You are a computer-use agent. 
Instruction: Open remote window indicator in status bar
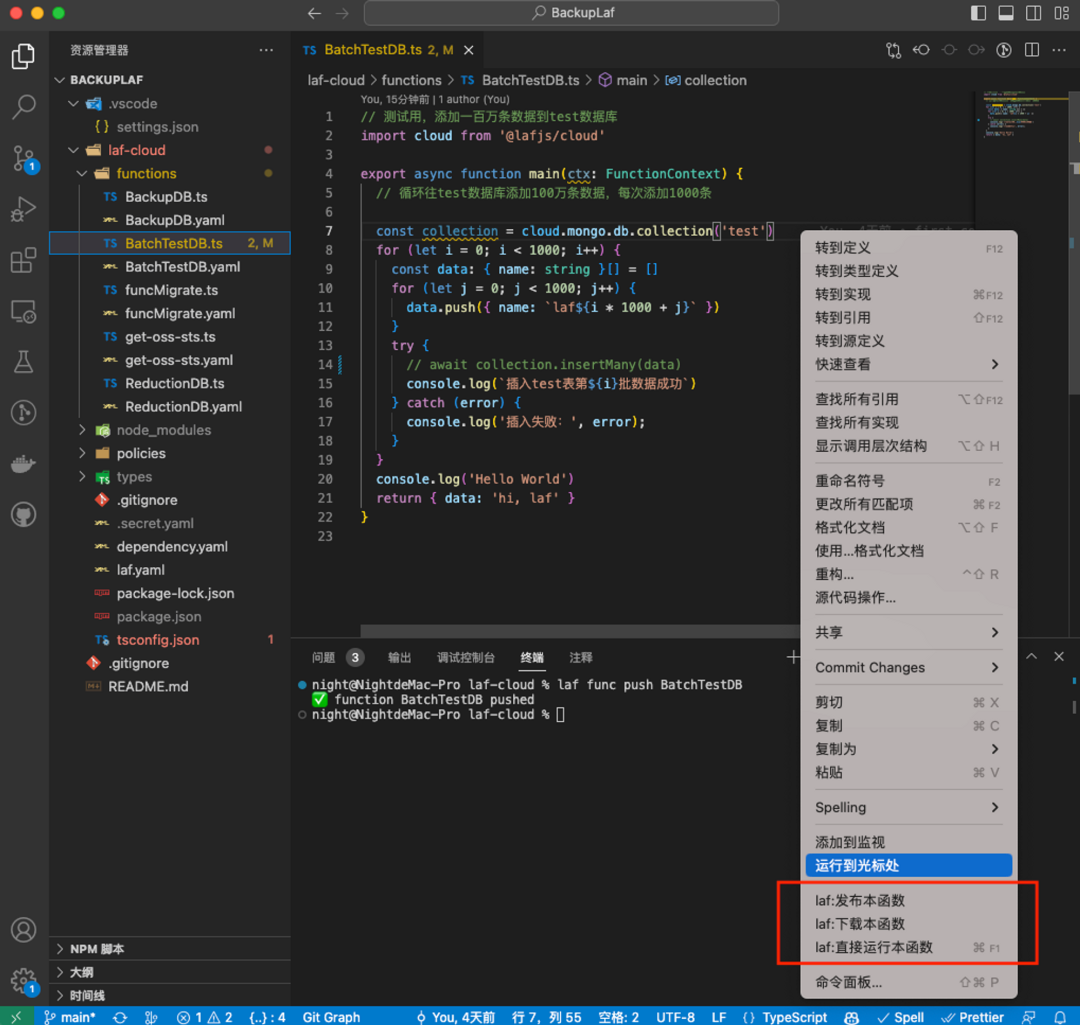pyautogui.click(x=17, y=1017)
